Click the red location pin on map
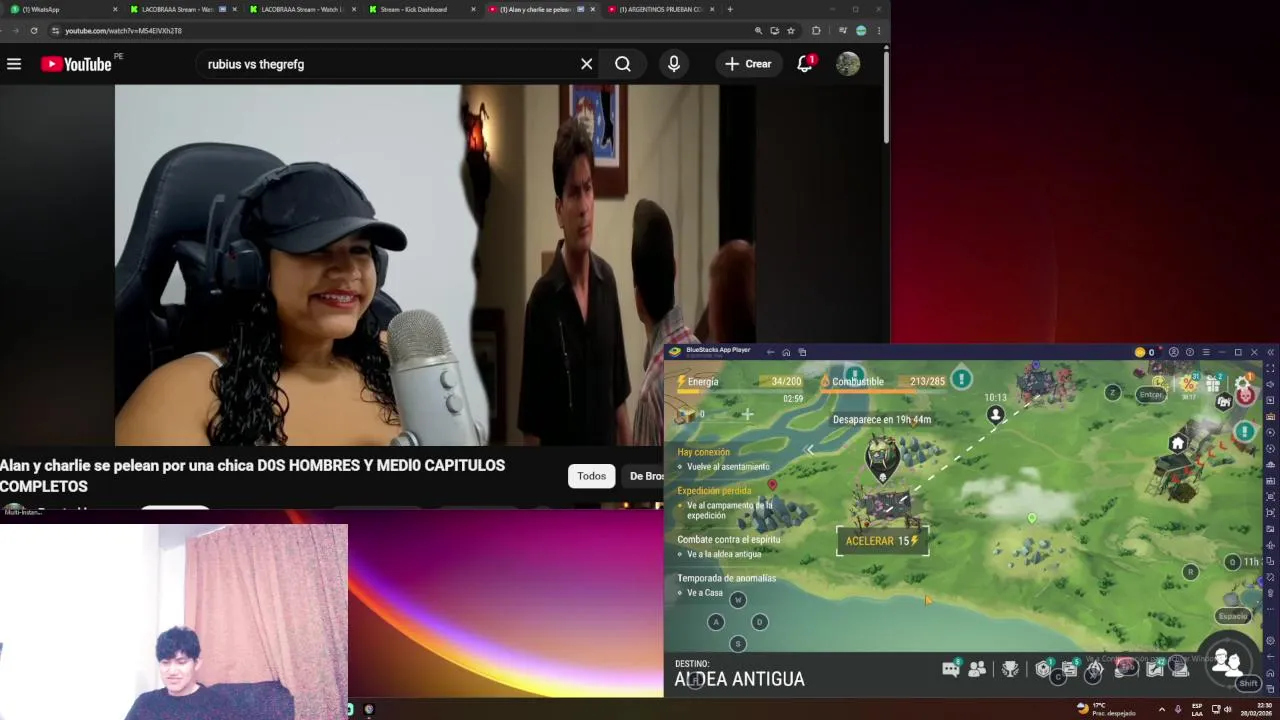Viewport: 1280px width, 720px height. (772, 485)
